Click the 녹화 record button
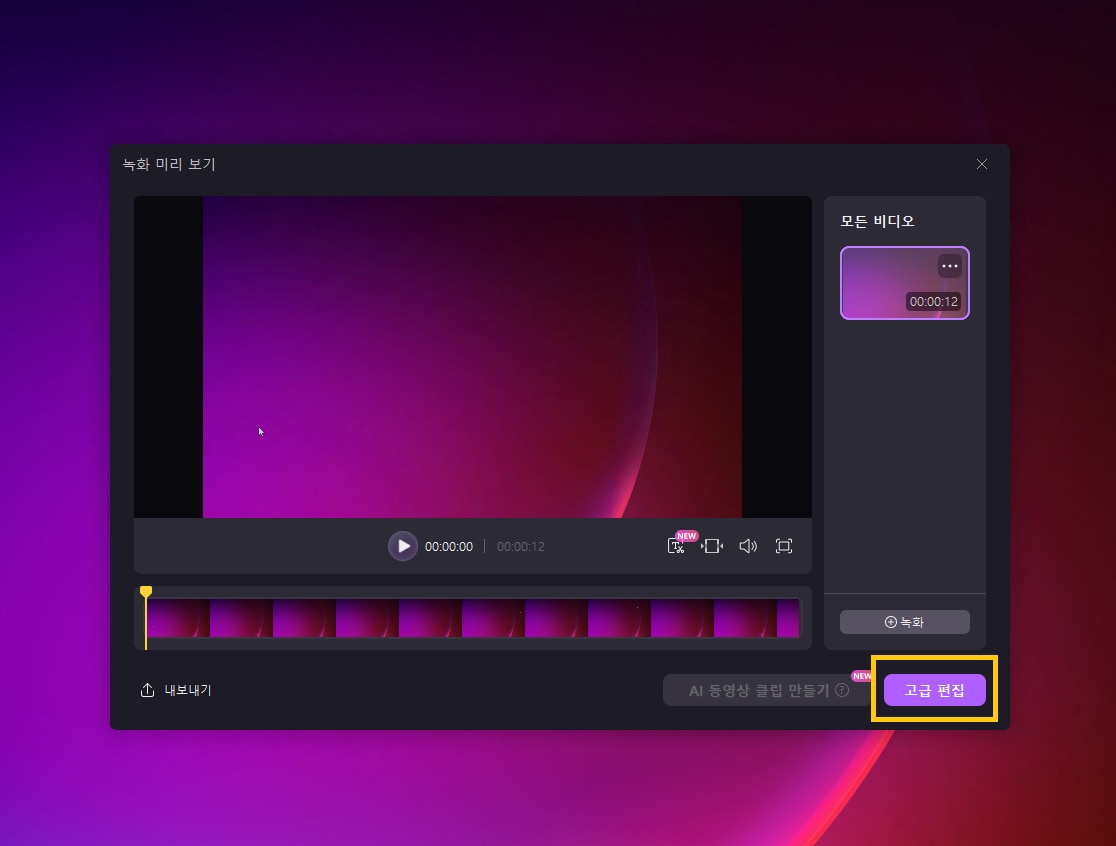 [905, 622]
